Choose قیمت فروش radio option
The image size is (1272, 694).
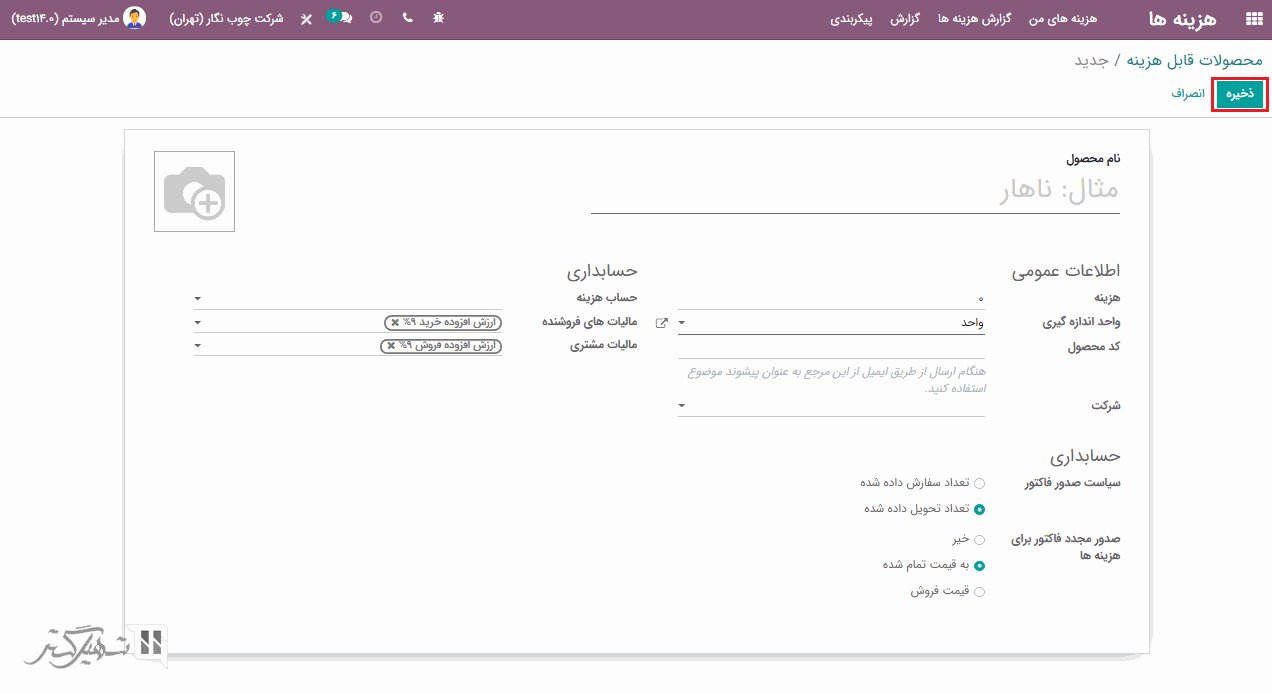click(x=979, y=592)
